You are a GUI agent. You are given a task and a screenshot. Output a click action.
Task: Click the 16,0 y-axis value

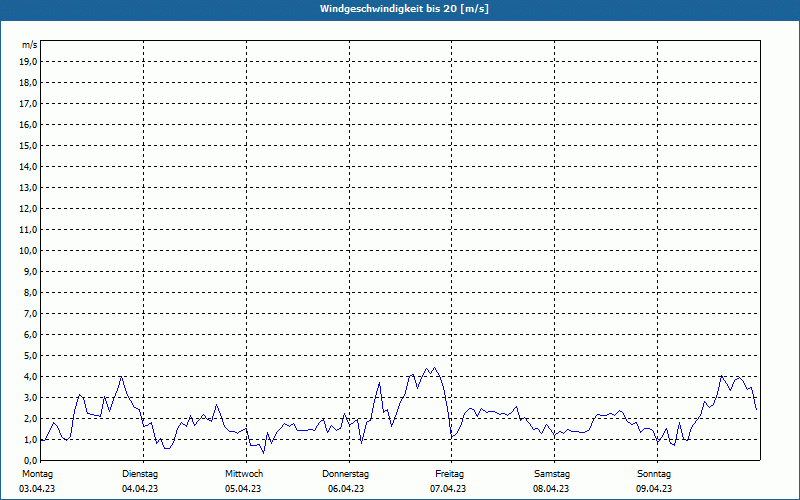click(x=28, y=124)
